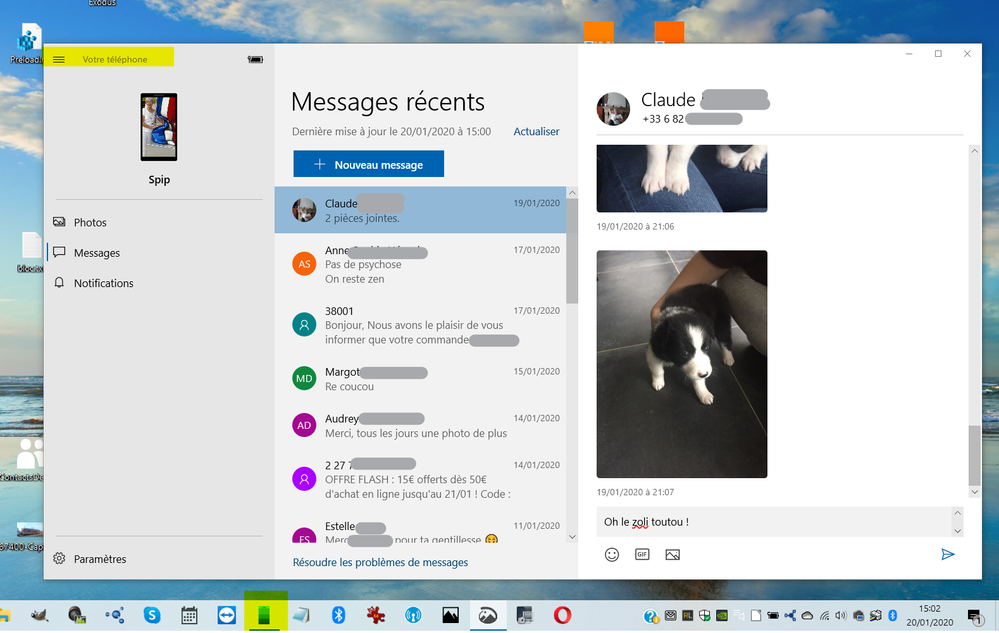
Task: Open the 38001 message thread
Action: point(420,325)
